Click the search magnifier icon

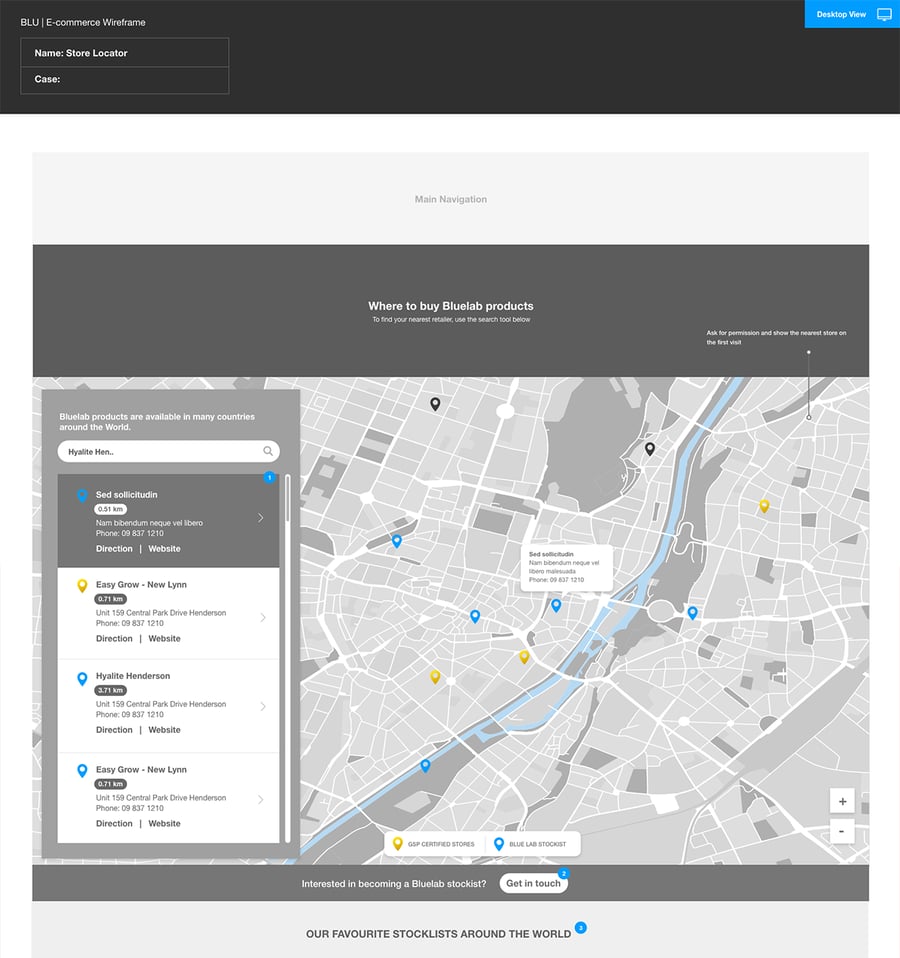click(268, 451)
